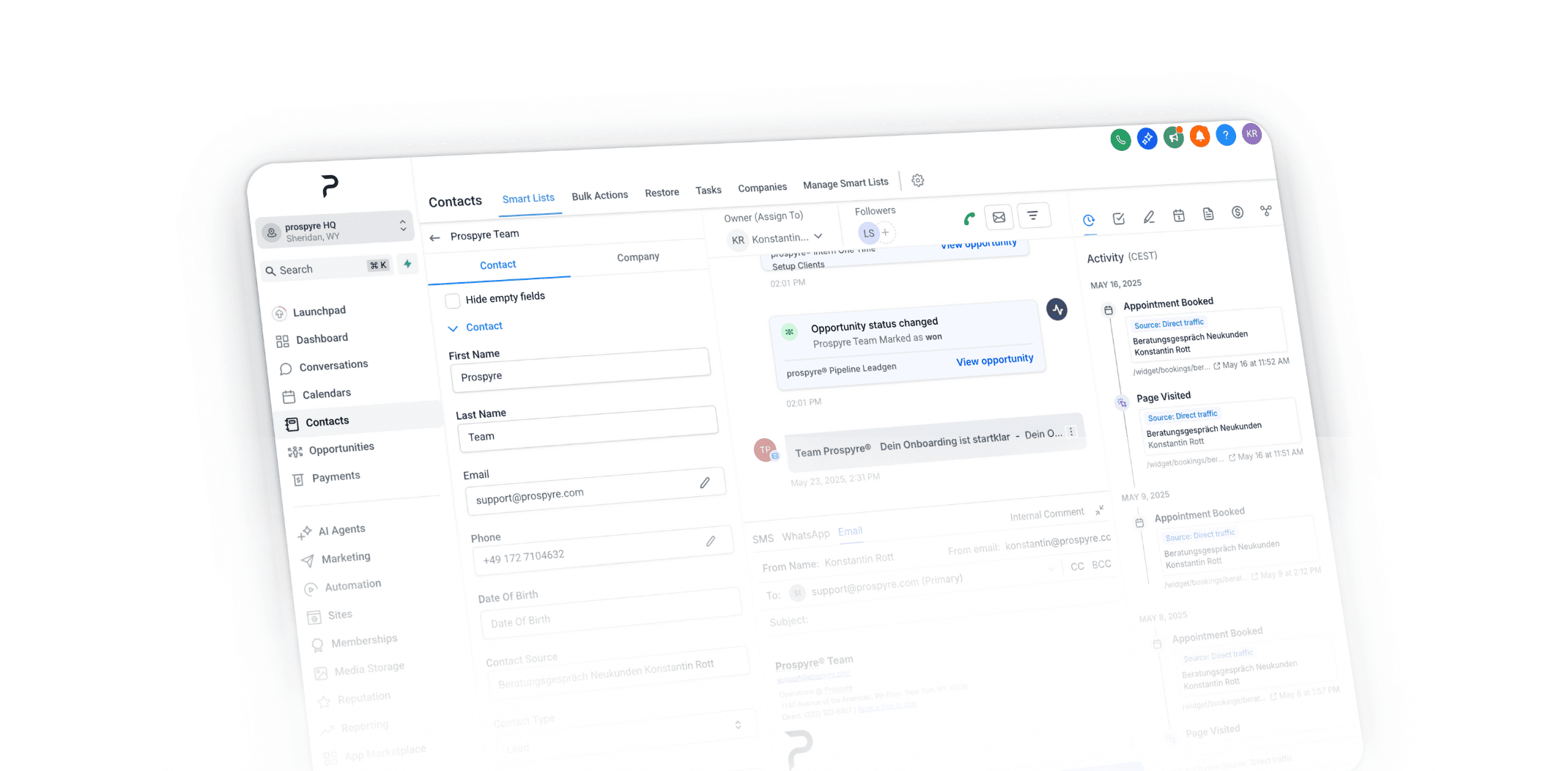Add a follower with the plus icon

(885, 232)
